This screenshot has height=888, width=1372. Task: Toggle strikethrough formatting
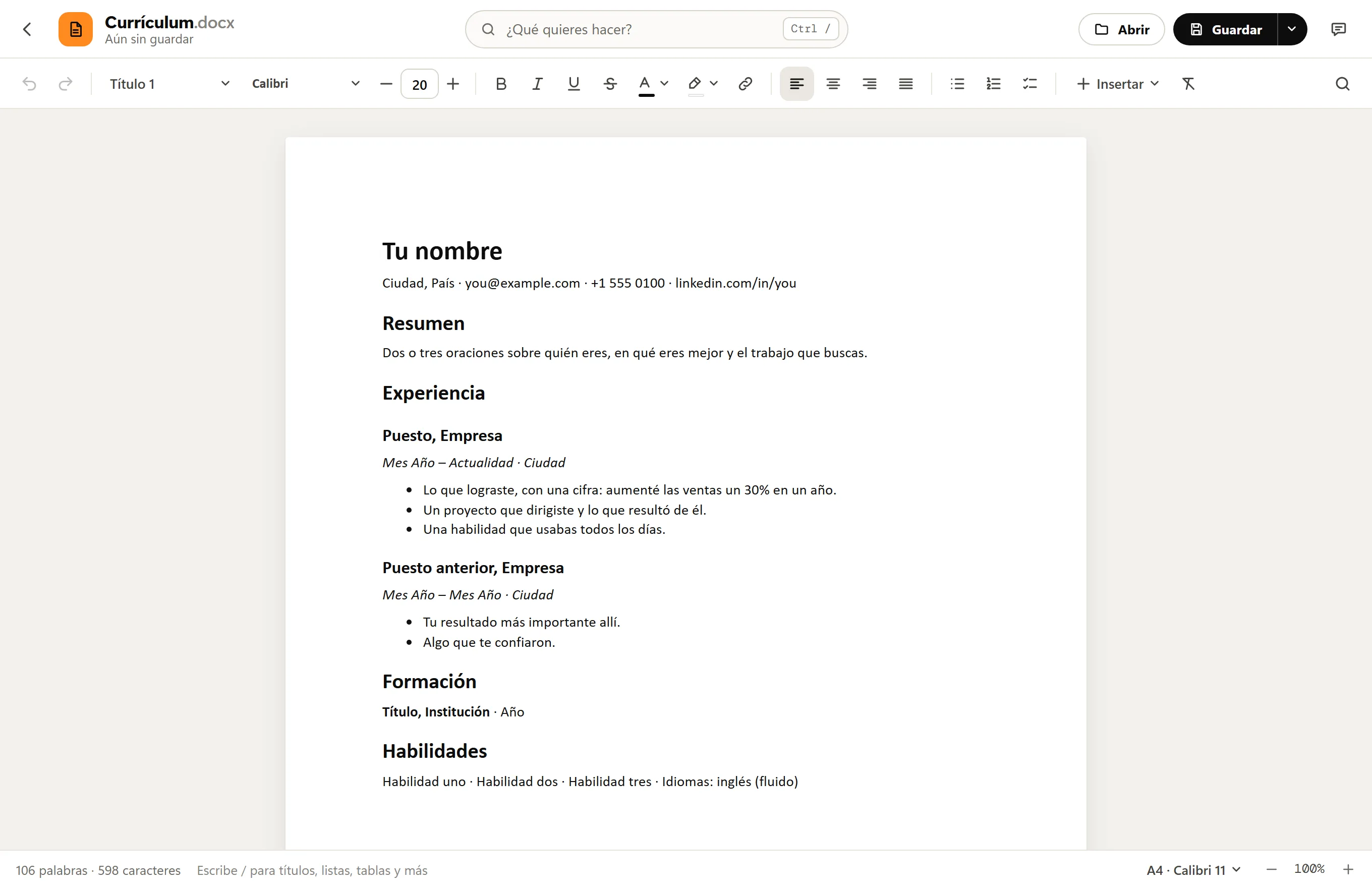coord(610,84)
